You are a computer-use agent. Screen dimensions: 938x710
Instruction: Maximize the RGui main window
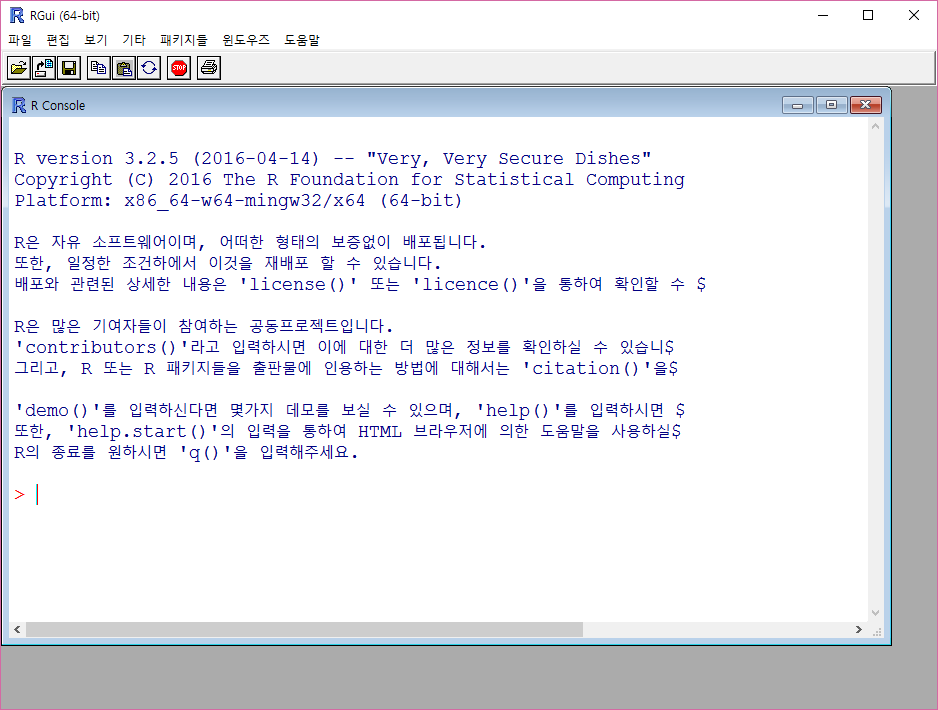[868, 16]
